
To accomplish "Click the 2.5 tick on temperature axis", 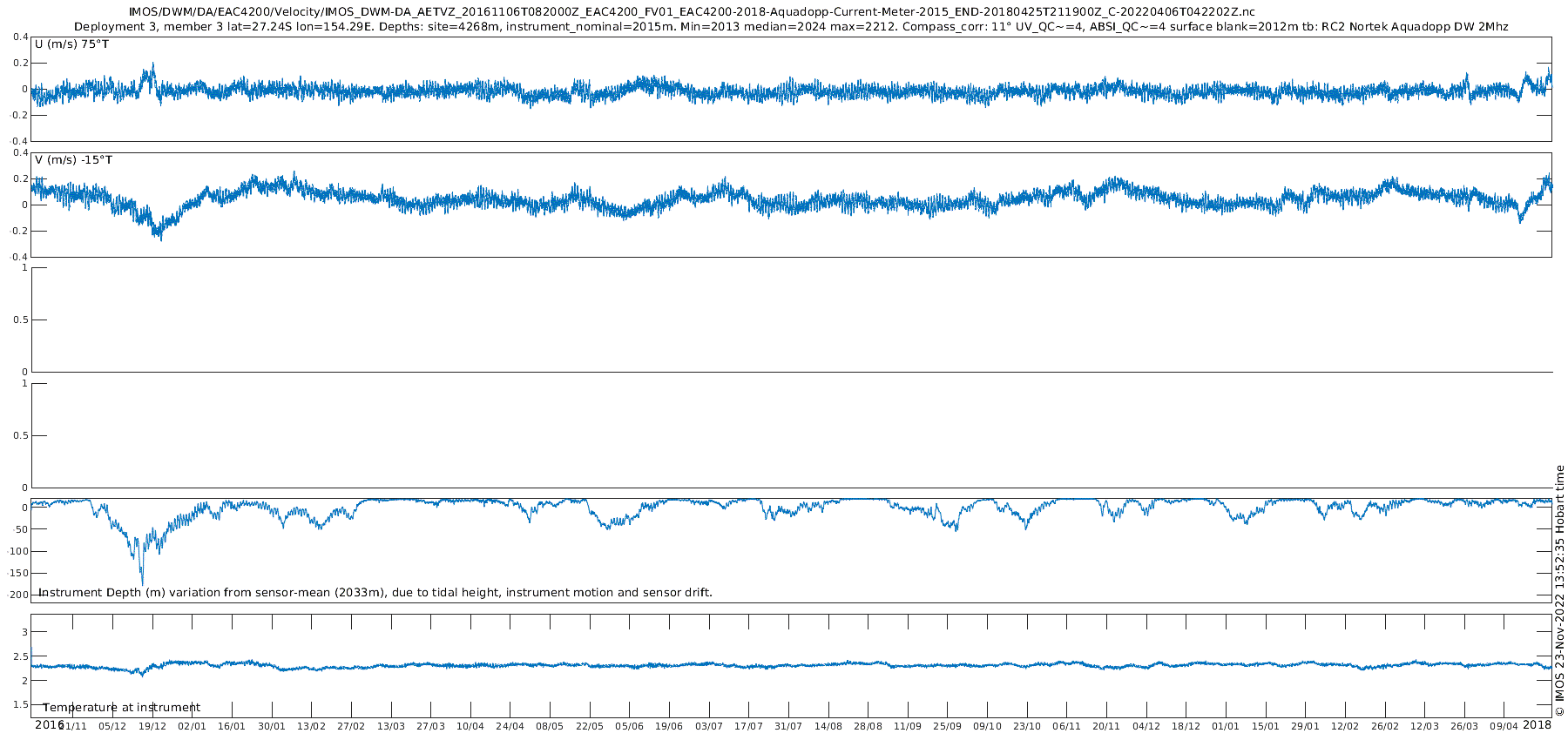I will pos(20,656).
